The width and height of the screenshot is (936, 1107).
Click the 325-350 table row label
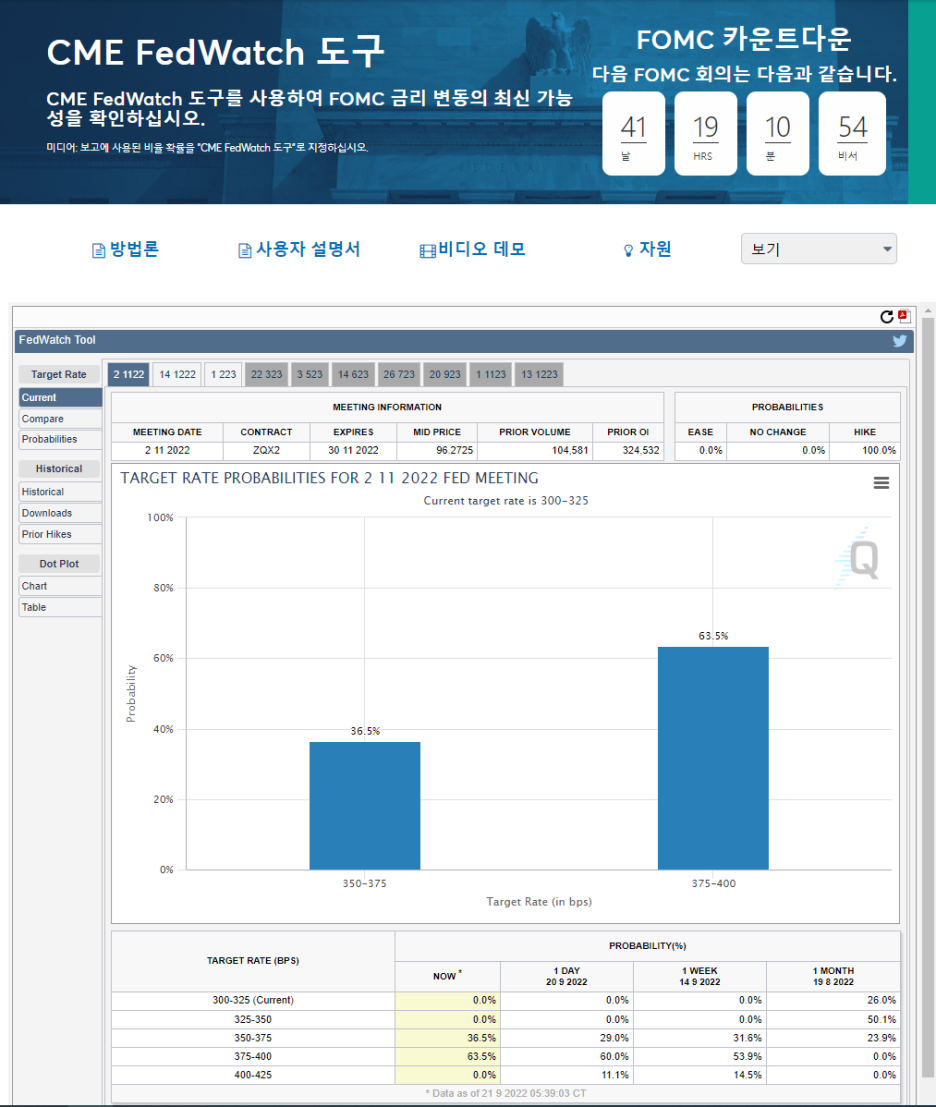click(x=253, y=1019)
